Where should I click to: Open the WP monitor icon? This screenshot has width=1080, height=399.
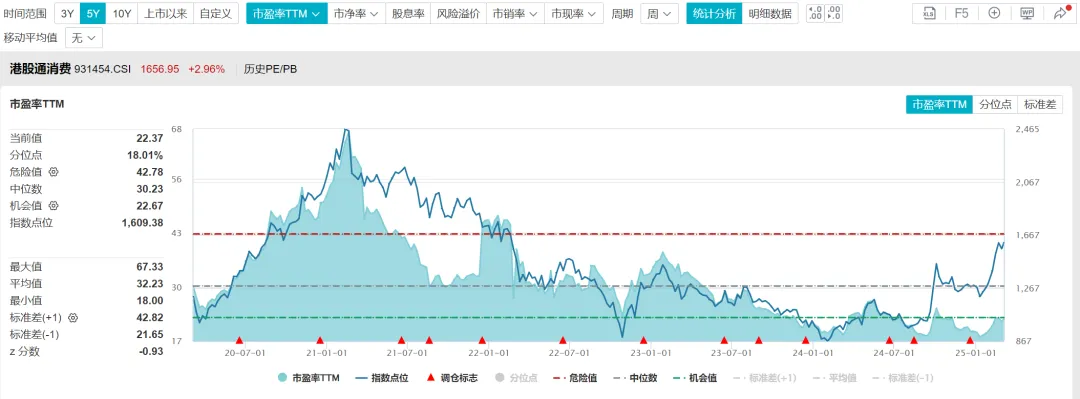[x=1027, y=13]
